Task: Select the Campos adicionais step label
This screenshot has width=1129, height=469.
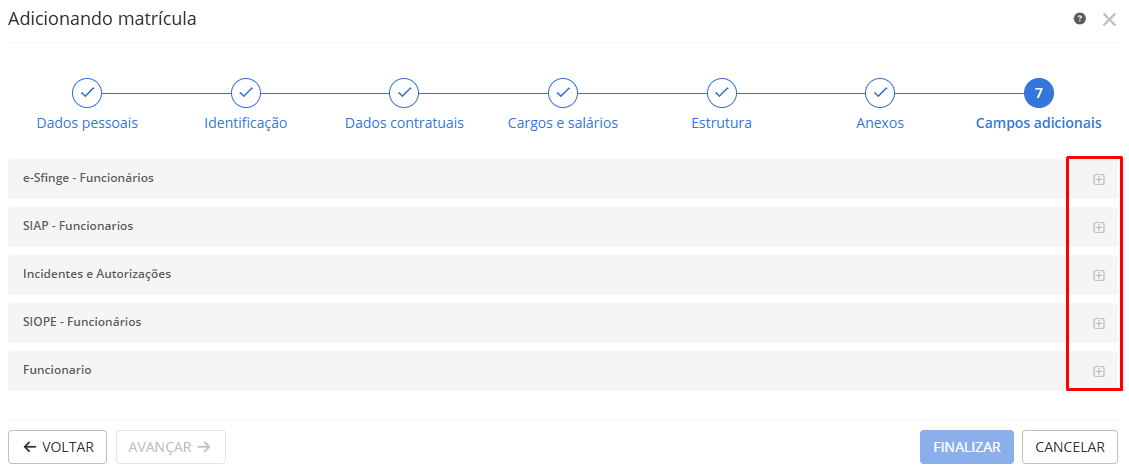Action: (x=1039, y=123)
